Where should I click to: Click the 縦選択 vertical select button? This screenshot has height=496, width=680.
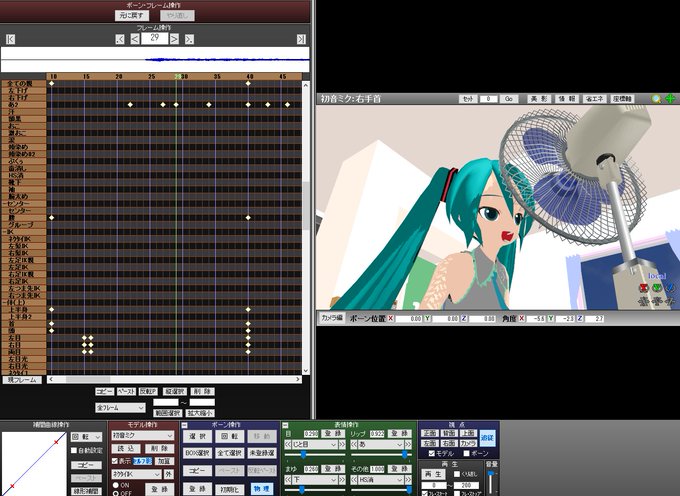tap(175, 392)
